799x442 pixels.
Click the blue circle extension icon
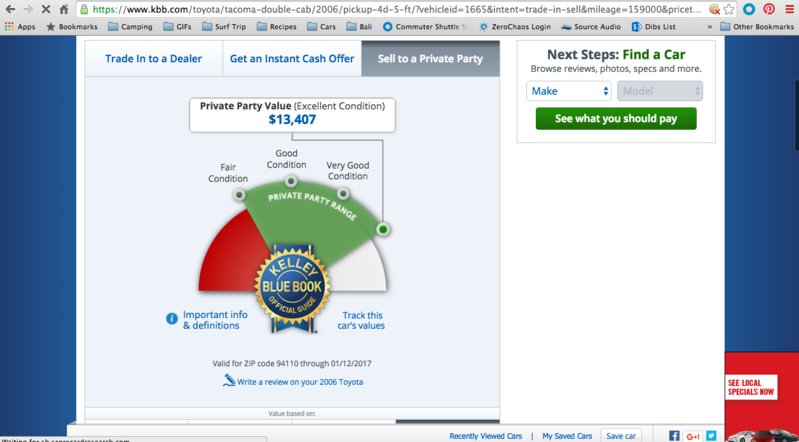click(x=749, y=9)
